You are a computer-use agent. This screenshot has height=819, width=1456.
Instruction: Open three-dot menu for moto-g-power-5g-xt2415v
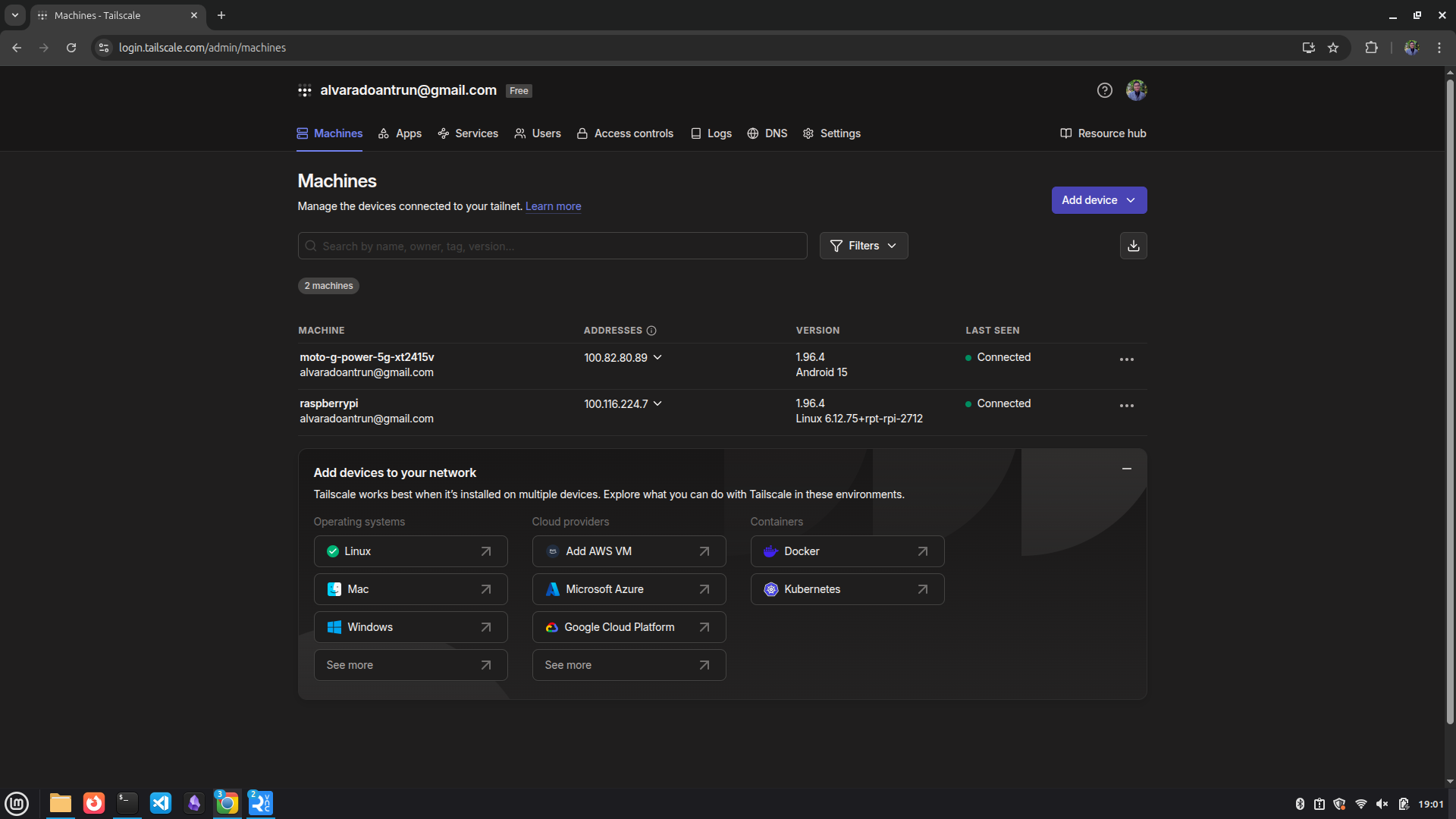1127,359
